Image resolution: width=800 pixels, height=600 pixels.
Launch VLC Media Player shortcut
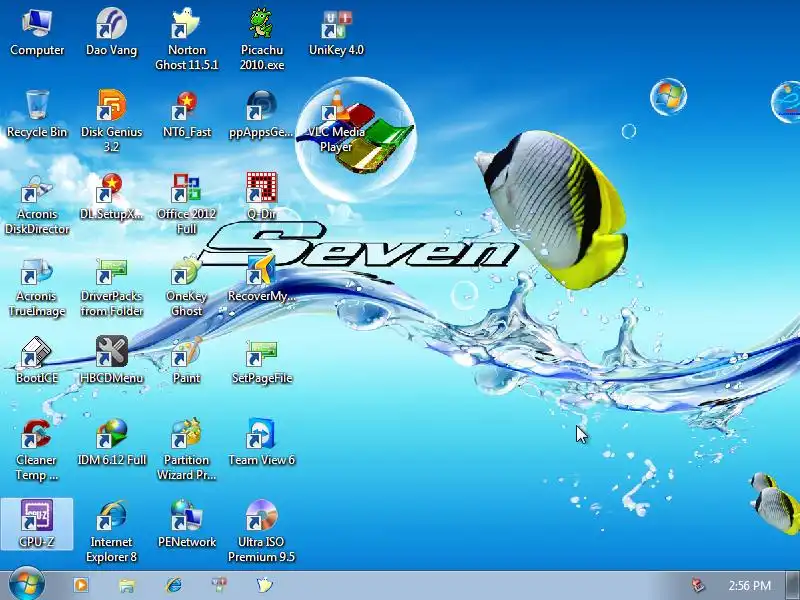[x=336, y=121]
